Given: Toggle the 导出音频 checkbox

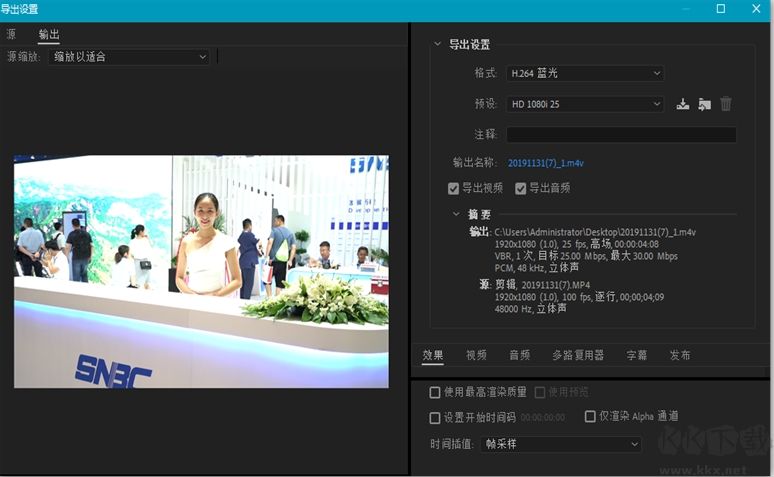Looking at the screenshot, I should [x=521, y=188].
